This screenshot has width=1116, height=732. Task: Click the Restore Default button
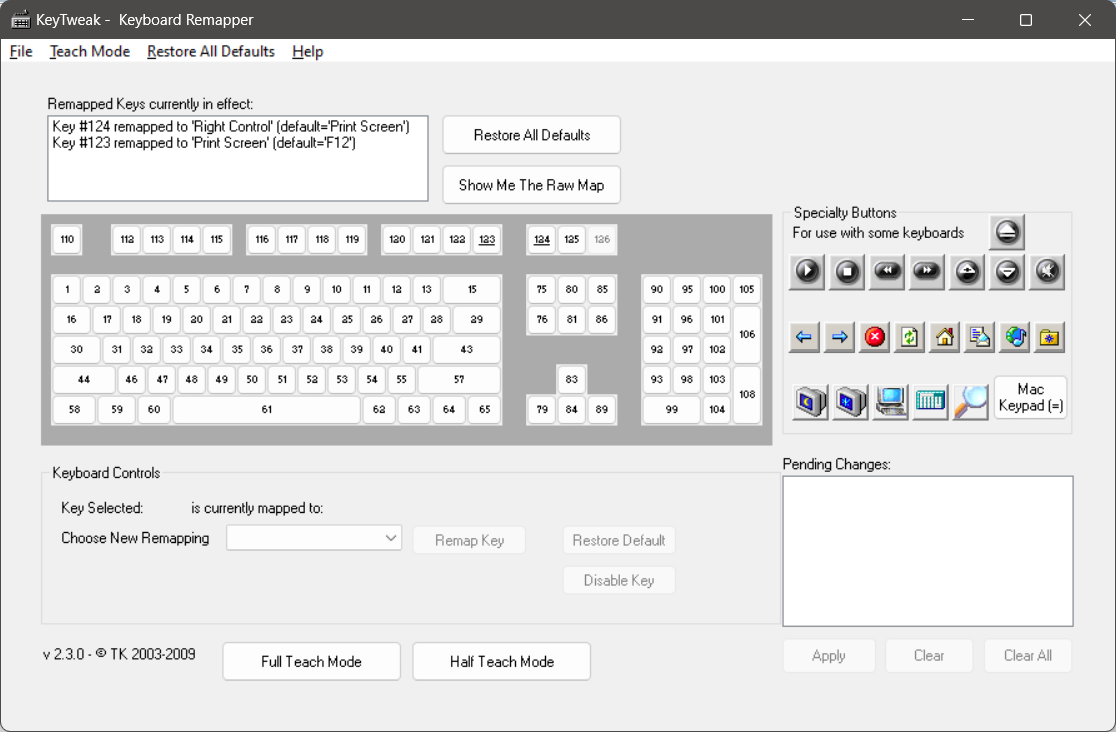point(618,540)
